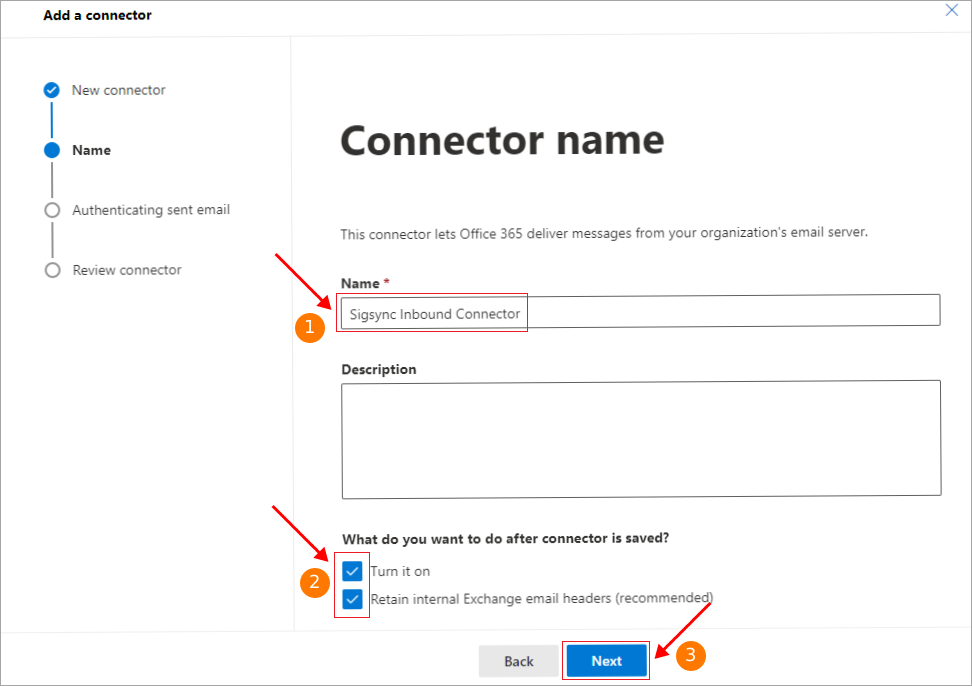Image resolution: width=972 pixels, height=686 pixels.
Task: Open the Review connector step
Action: (127, 270)
